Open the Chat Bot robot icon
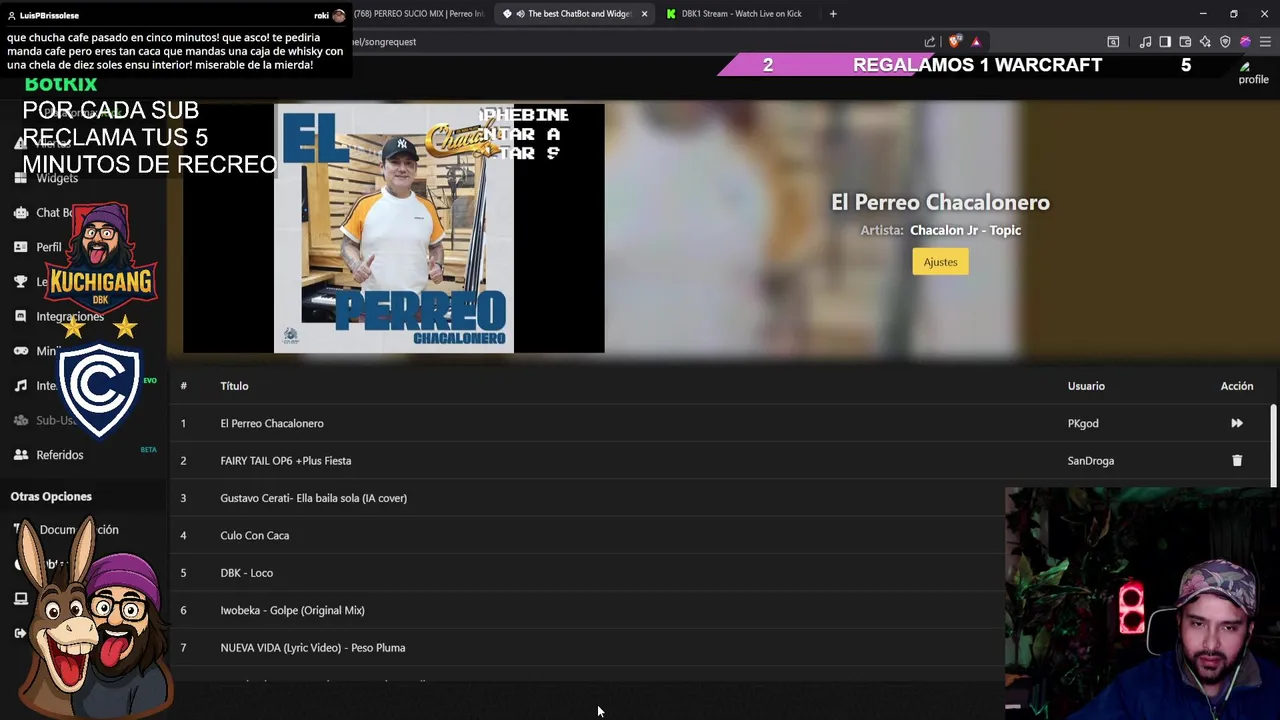Viewport: 1280px width, 720px height. click(20, 213)
